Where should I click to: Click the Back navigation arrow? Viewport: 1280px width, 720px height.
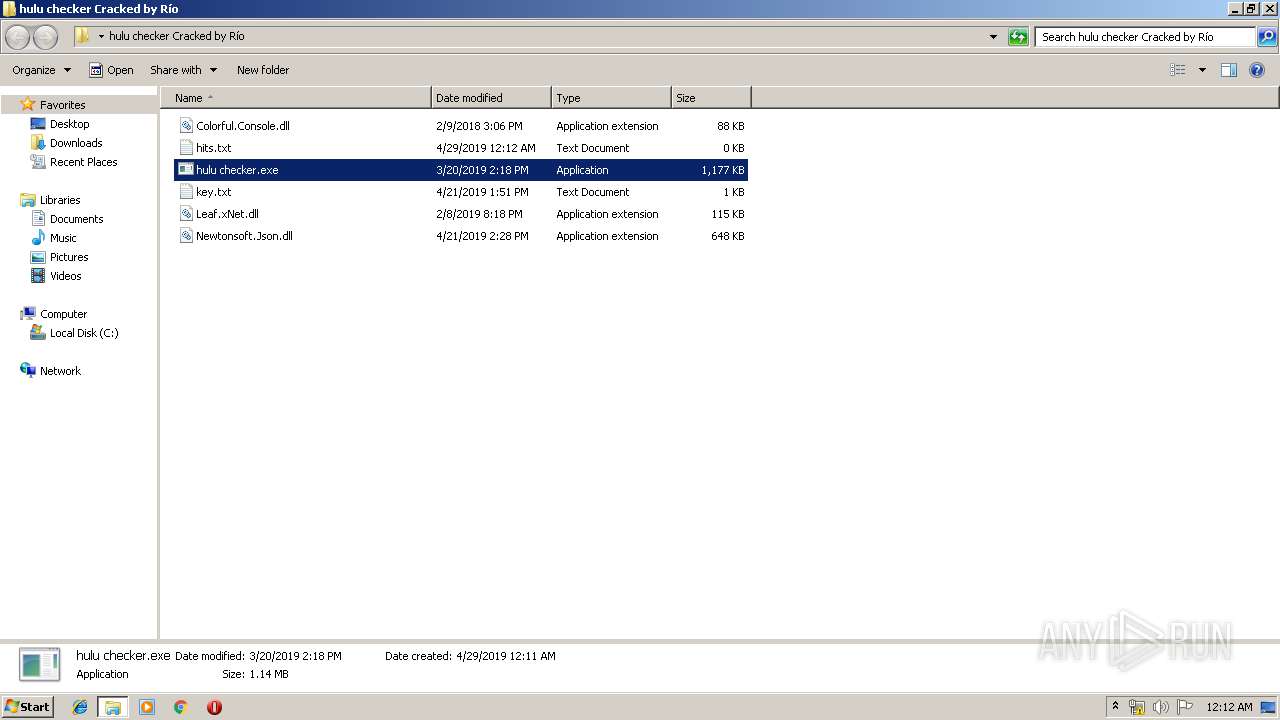(17, 37)
